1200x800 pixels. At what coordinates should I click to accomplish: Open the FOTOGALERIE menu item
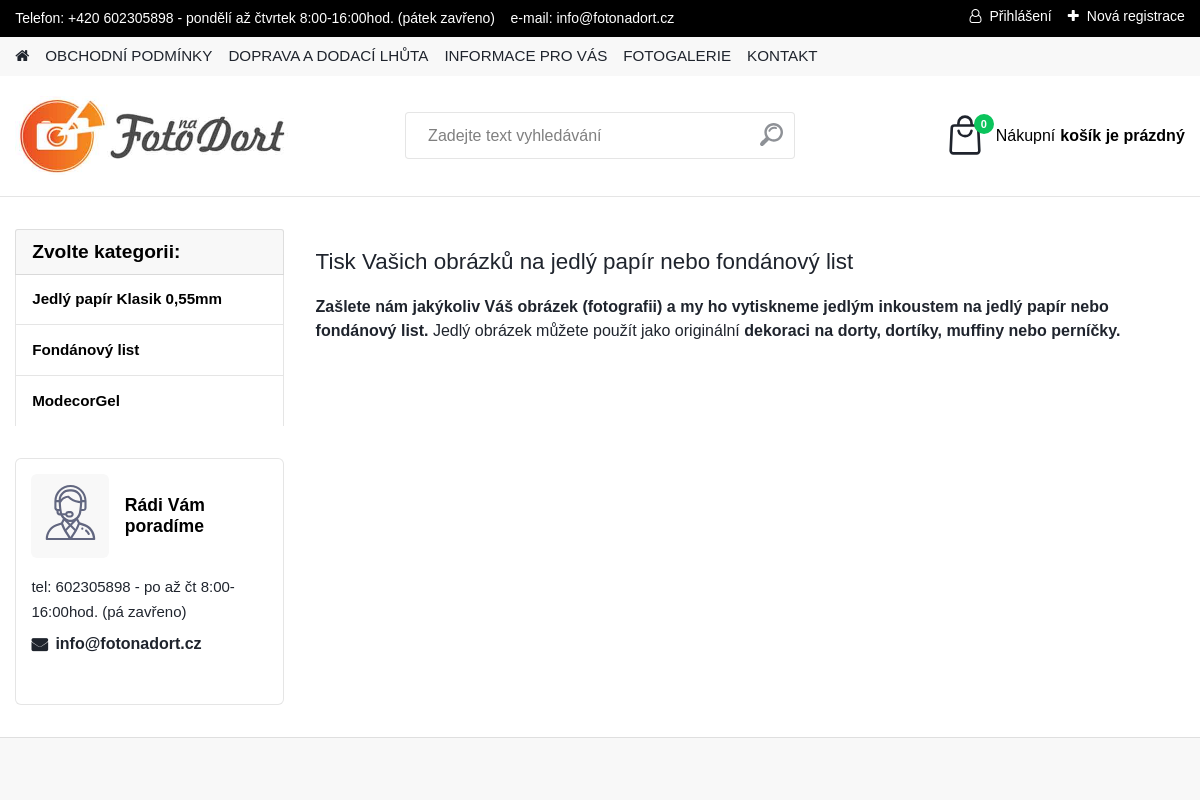tap(677, 56)
